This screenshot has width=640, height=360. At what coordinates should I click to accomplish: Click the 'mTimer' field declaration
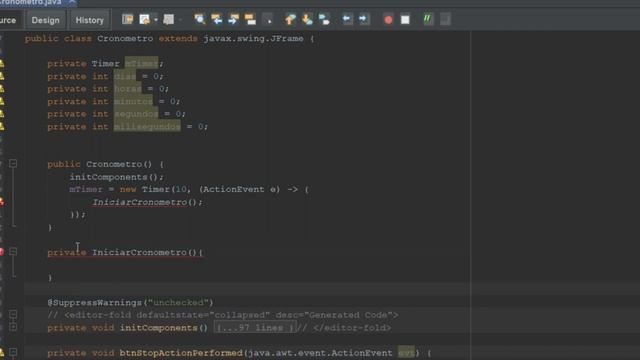[141, 64]
